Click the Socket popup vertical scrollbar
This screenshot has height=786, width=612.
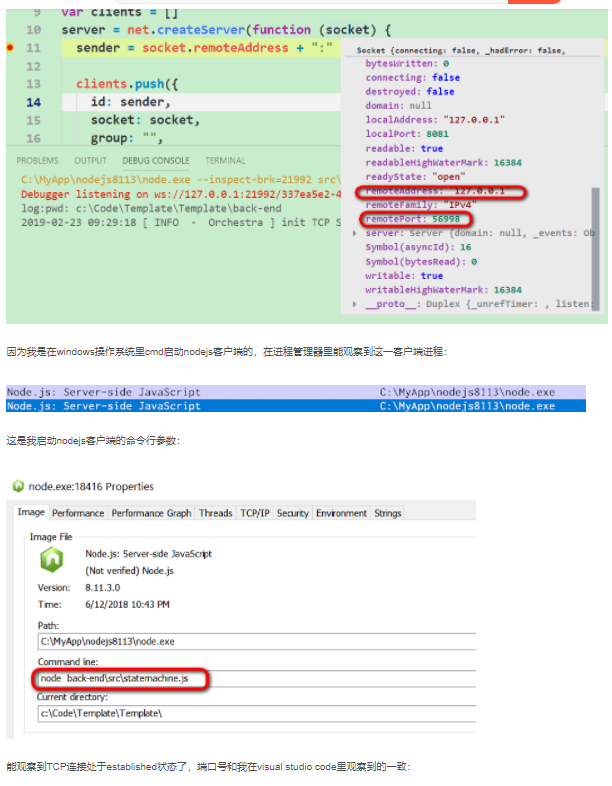pyautogui.click(x=595, y=249)
